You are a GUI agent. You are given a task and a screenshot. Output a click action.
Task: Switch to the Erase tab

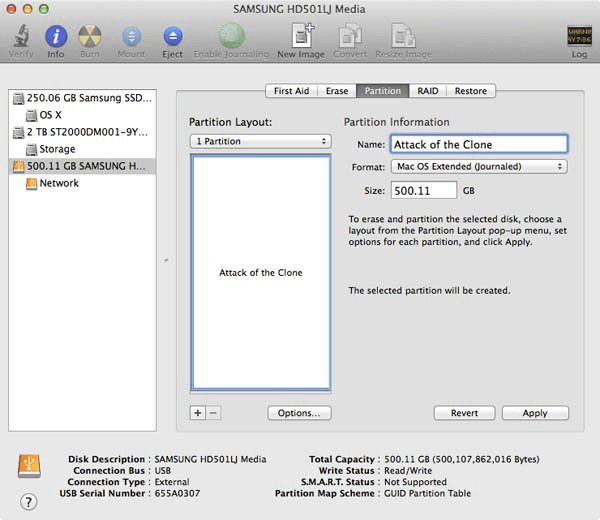[337, 91]
